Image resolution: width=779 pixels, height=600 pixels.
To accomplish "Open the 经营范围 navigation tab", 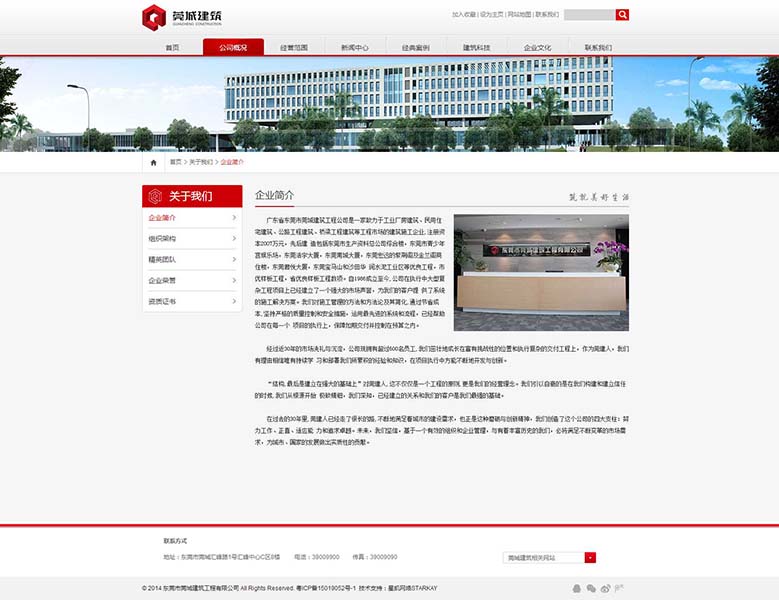I will 294,47.
